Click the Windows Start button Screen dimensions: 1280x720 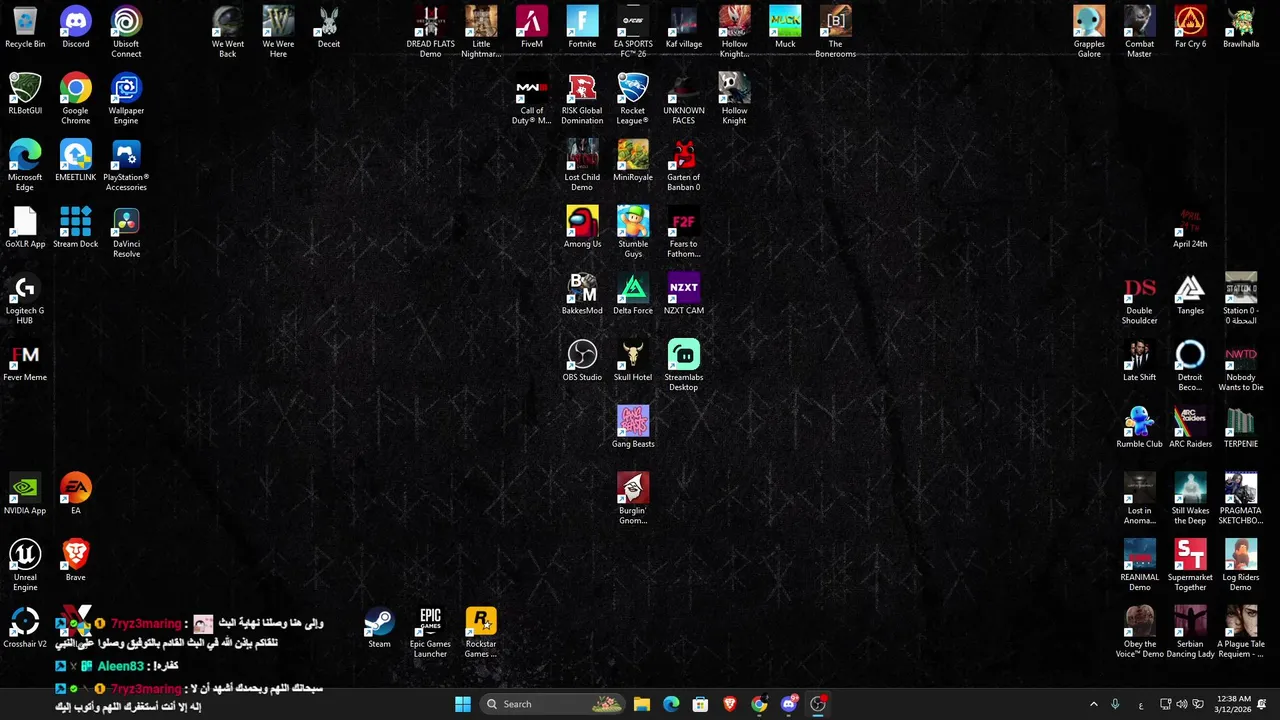(463, 704)
